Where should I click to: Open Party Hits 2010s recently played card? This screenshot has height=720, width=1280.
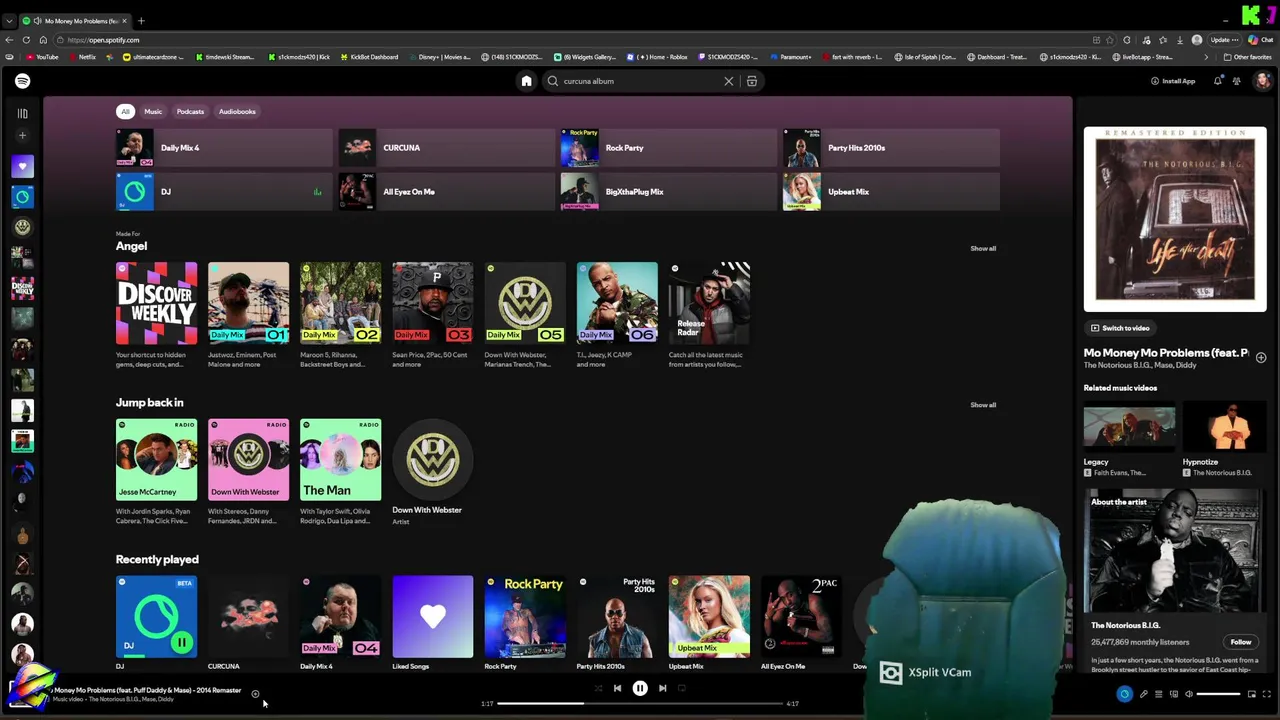click(617, 616)
